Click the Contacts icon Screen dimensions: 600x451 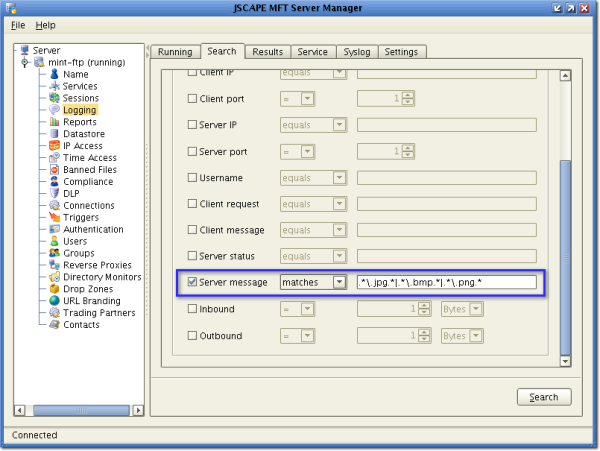(x=54, y=324)
